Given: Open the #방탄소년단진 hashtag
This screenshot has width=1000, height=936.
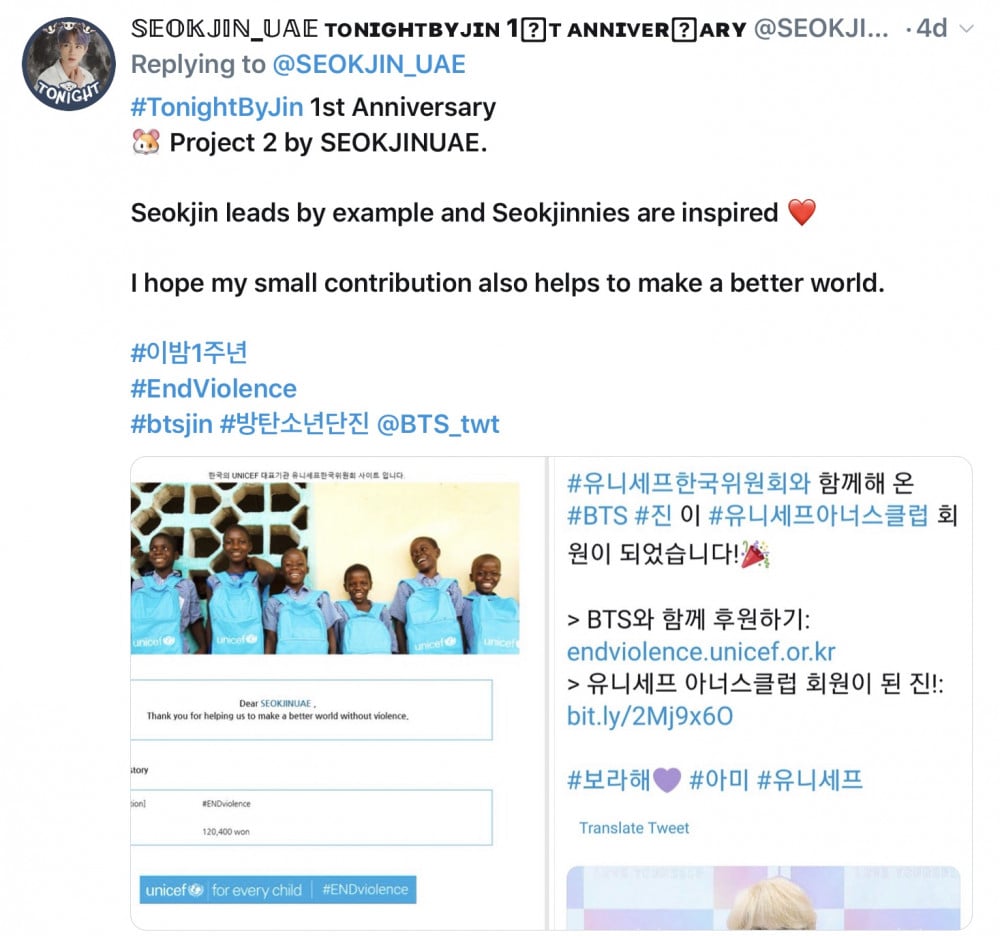Looking at the screenshot, I should 295,424.
